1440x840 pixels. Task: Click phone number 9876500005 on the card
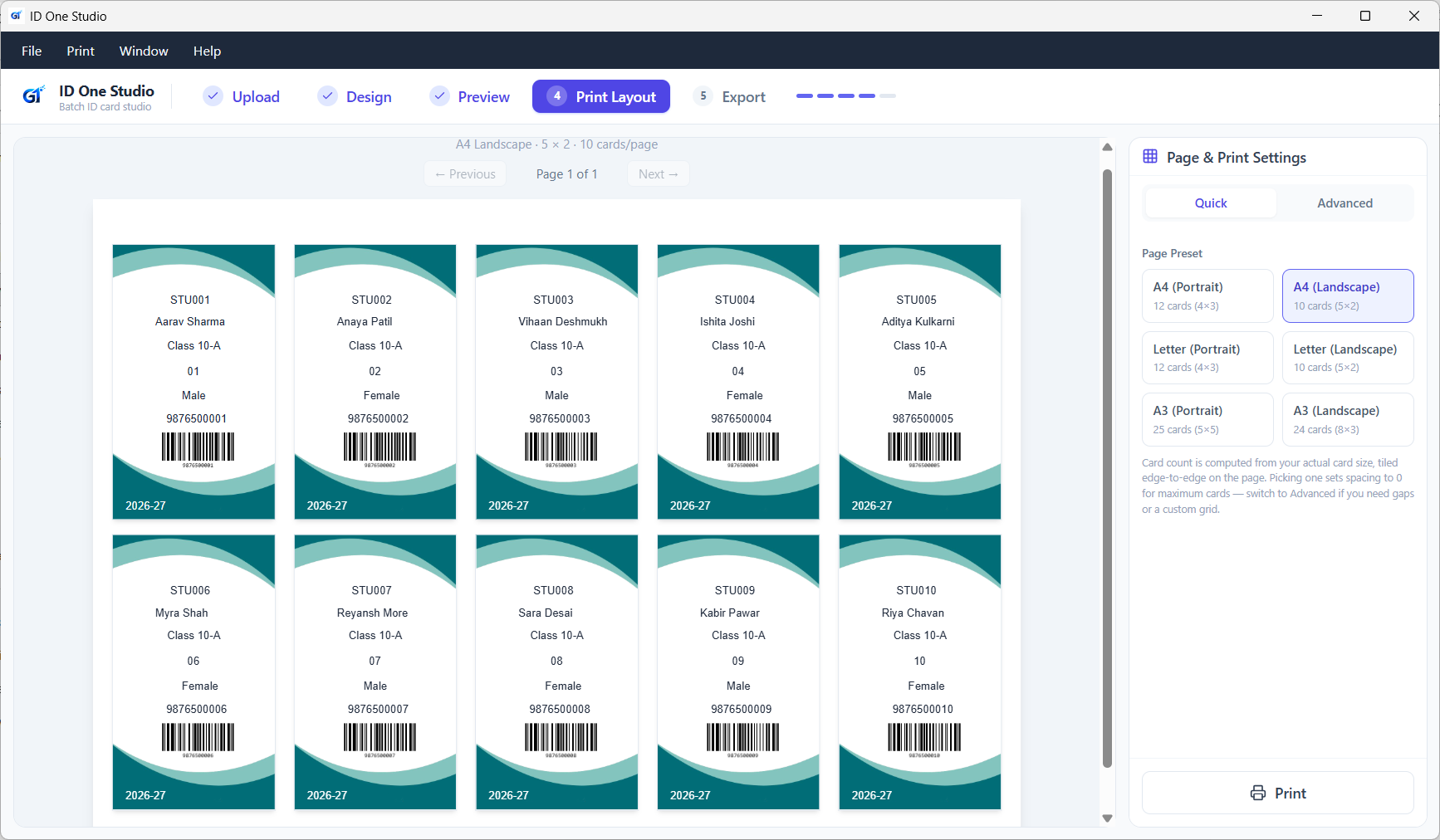[x=923, y=419]
